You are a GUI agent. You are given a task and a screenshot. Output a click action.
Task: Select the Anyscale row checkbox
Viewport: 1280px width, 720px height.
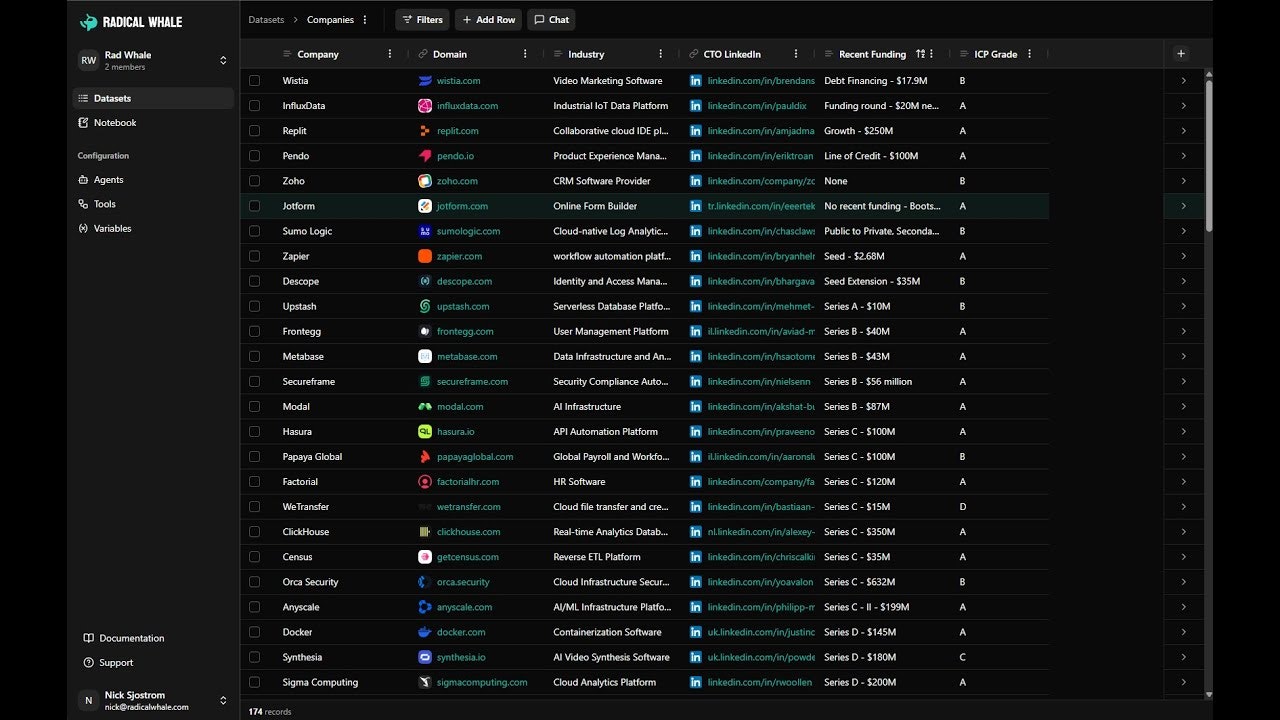coord(255,607)
